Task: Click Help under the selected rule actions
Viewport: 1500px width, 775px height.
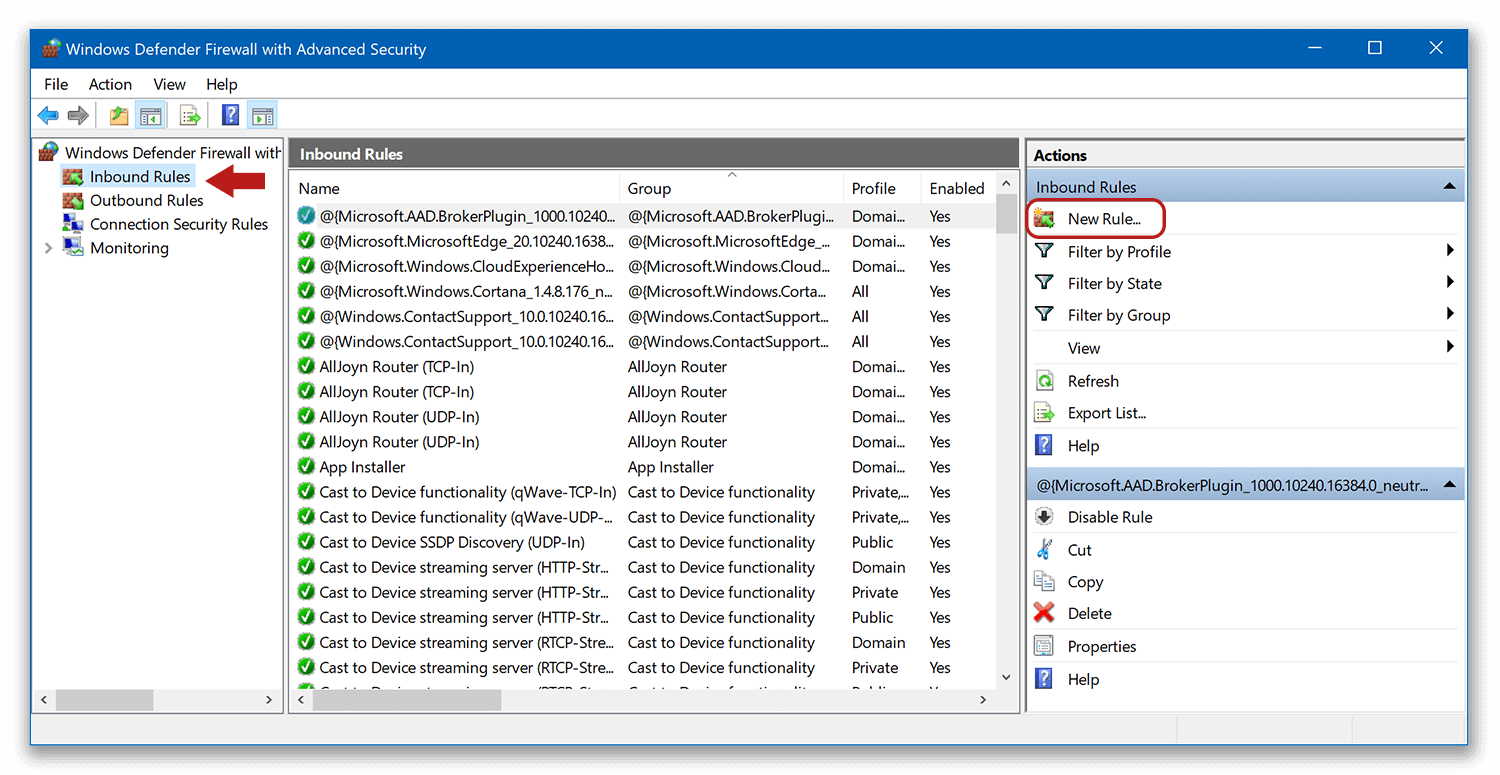Action: tap(1083, 679)
